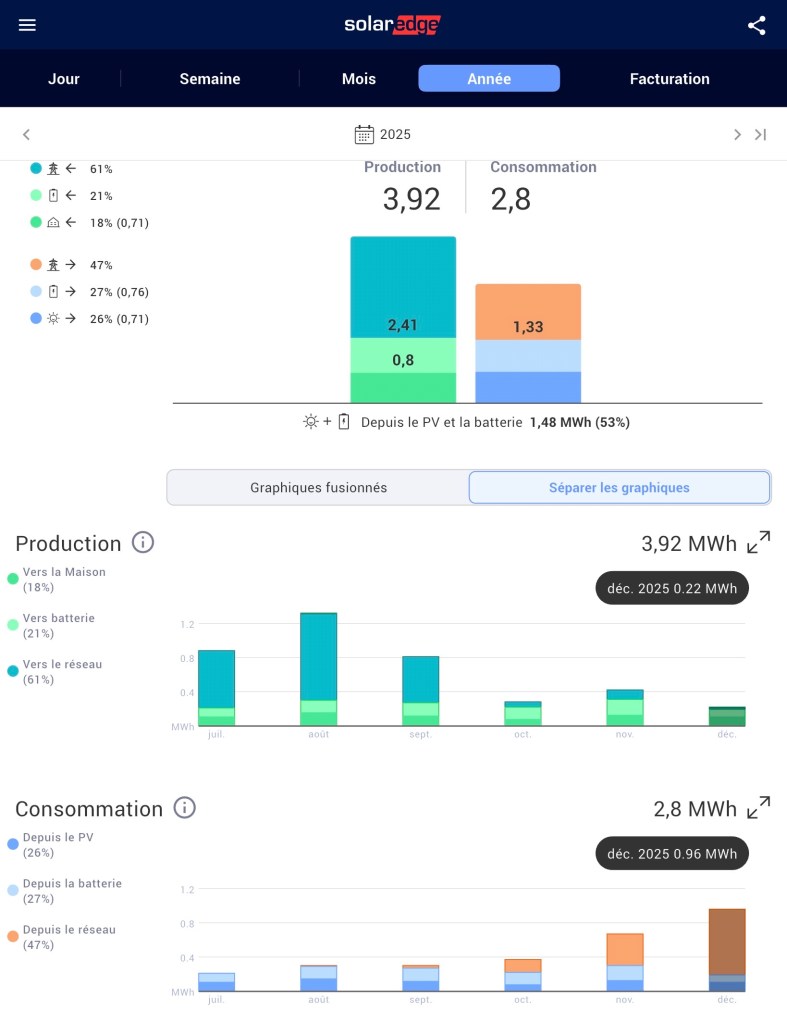Image resolution: width=787 pixels, height=1023 pixels.
Task: Expand the Consommation chart fullscreen
Action: click(x=759, y=808)
